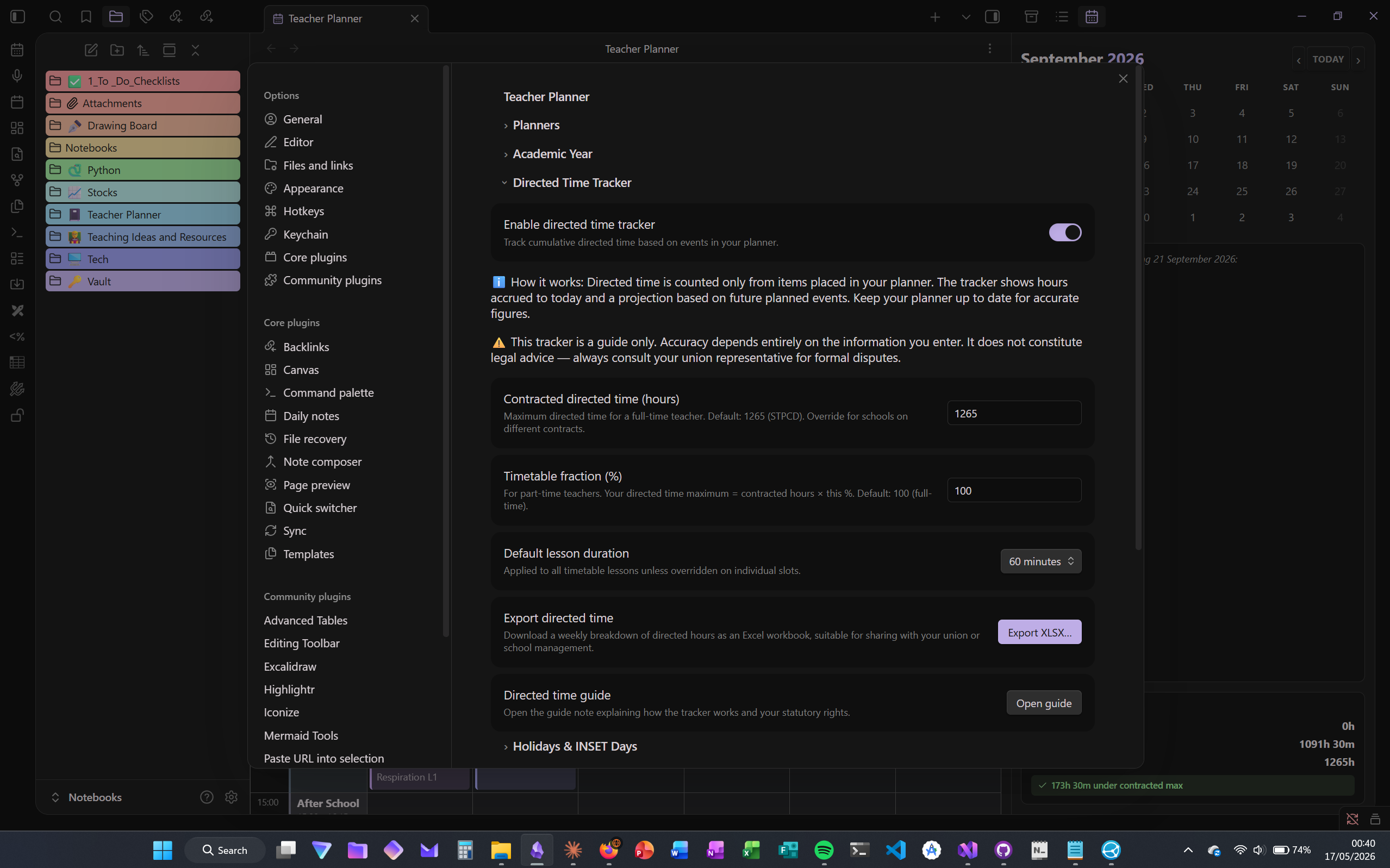Expand the Teaching Ideas and Resources folder
Screen dimensions: 1390x868
coord(143,236)
